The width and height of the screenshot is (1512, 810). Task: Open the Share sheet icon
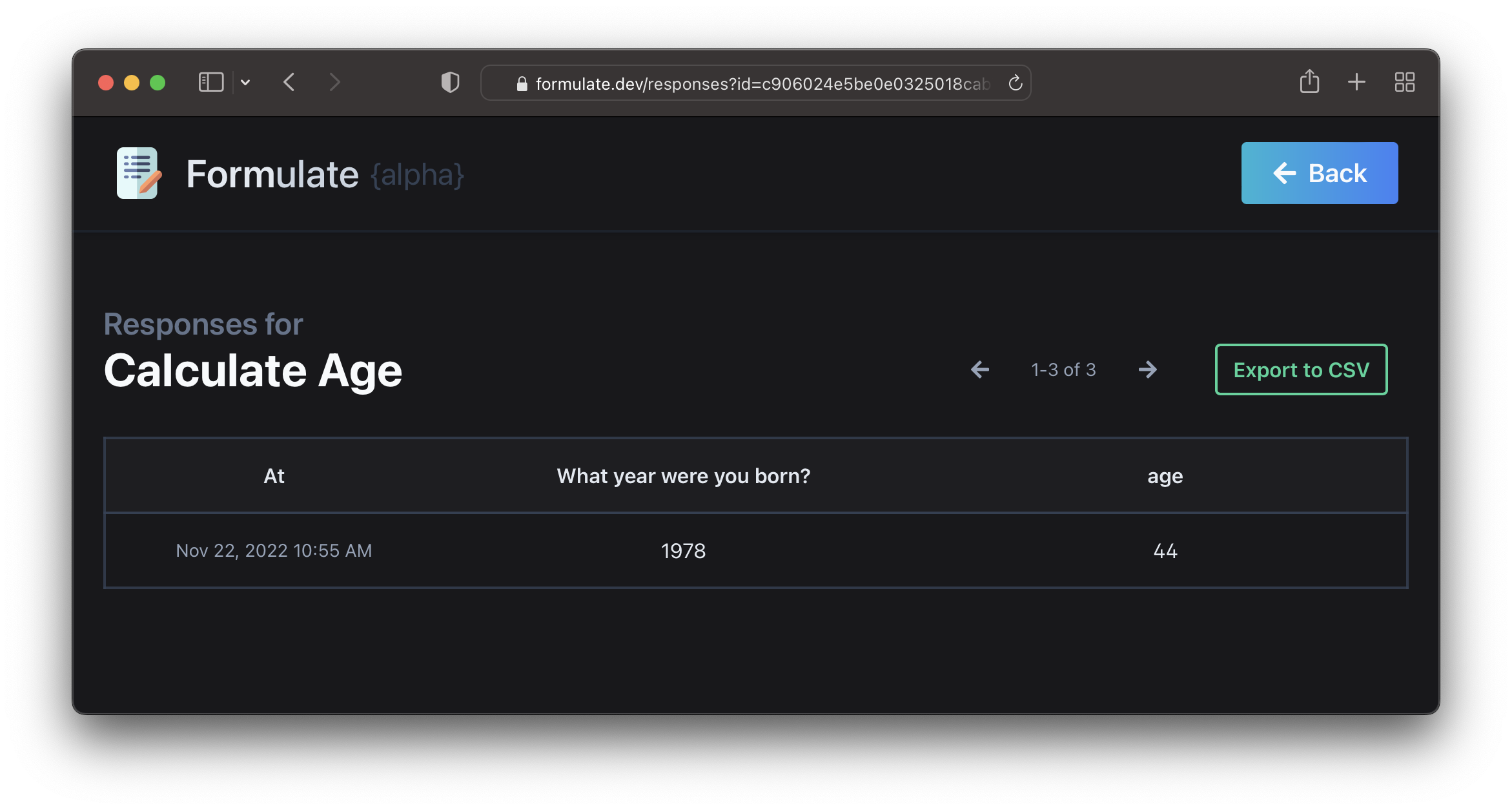coord(1309,82)
